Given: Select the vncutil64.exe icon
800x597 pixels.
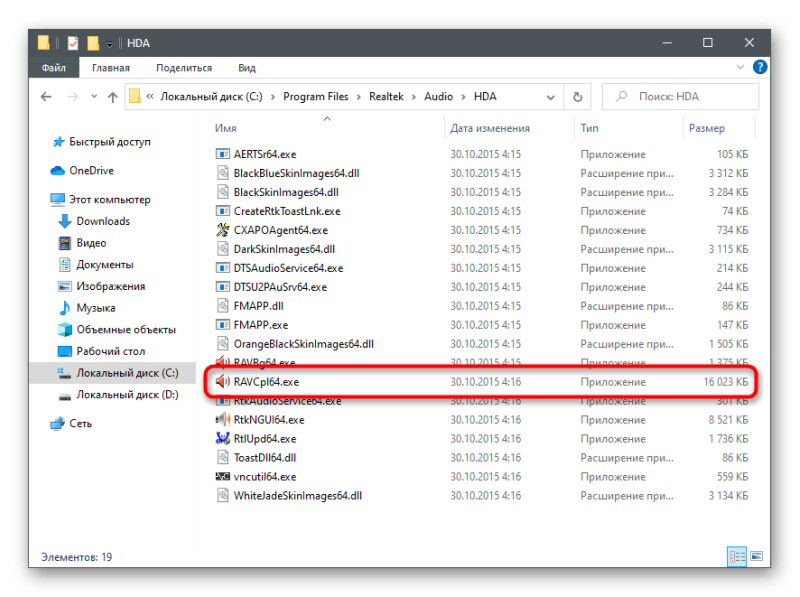Looking at the screenshot, I should click(x=222, y=477).
